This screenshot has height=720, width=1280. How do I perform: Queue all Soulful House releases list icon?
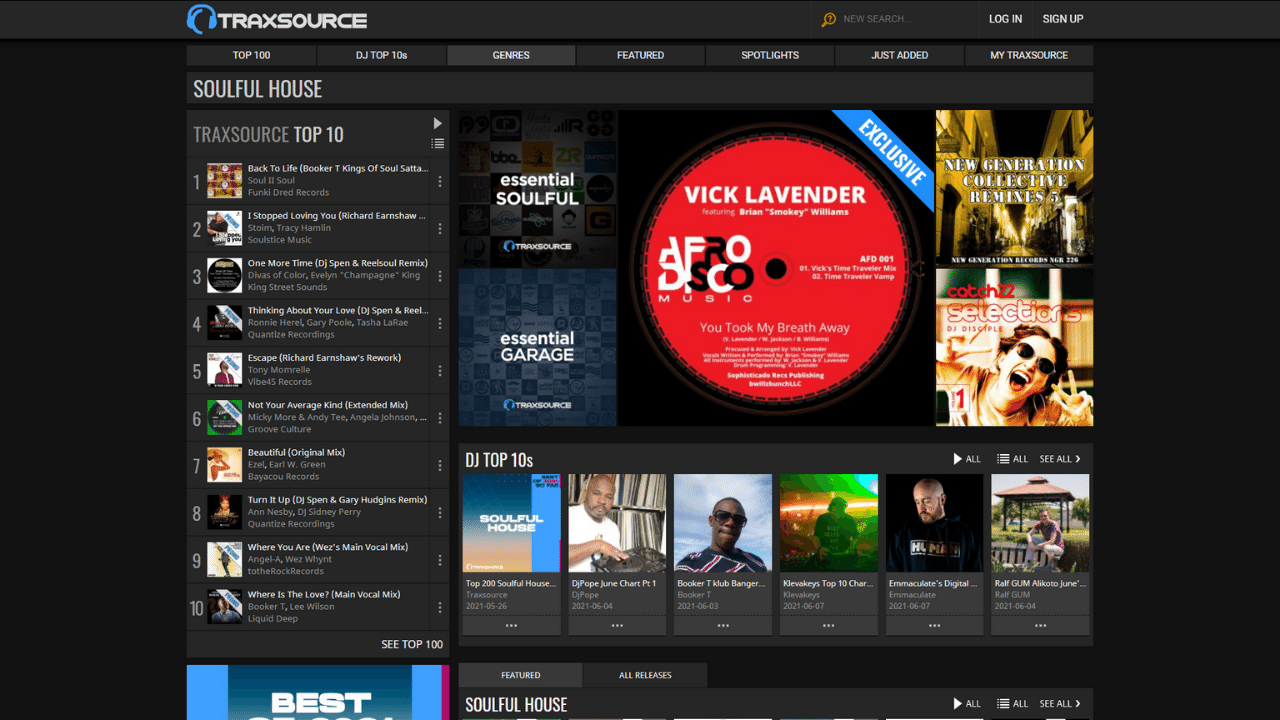point(1012,704)
